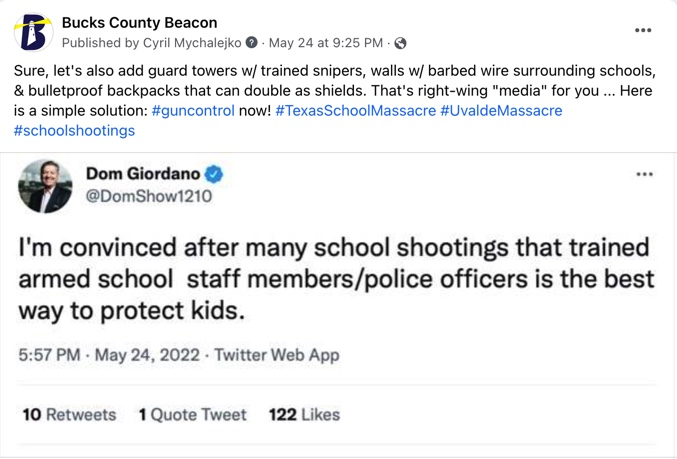Open the #UvaldeMassacre hashtag
This screenshot has height=459, width=677.
[x=501, y=110]
